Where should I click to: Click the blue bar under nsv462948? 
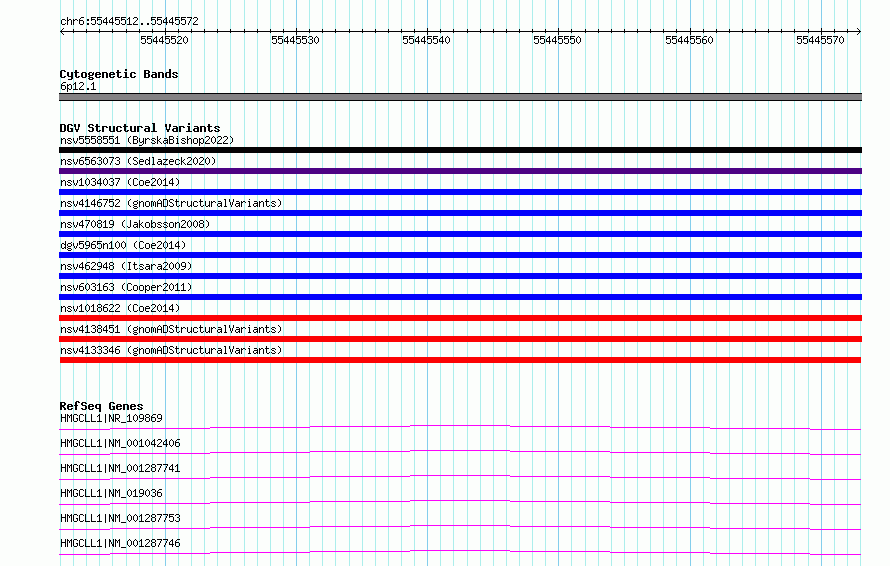[x=460, y=276]
